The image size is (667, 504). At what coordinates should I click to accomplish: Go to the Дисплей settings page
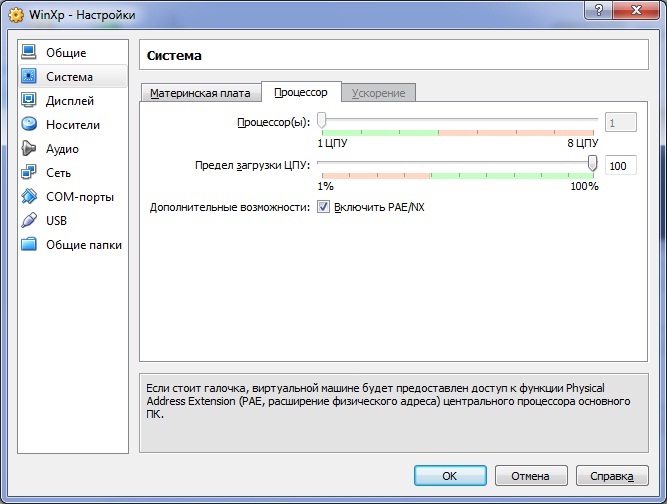(73, 100)
